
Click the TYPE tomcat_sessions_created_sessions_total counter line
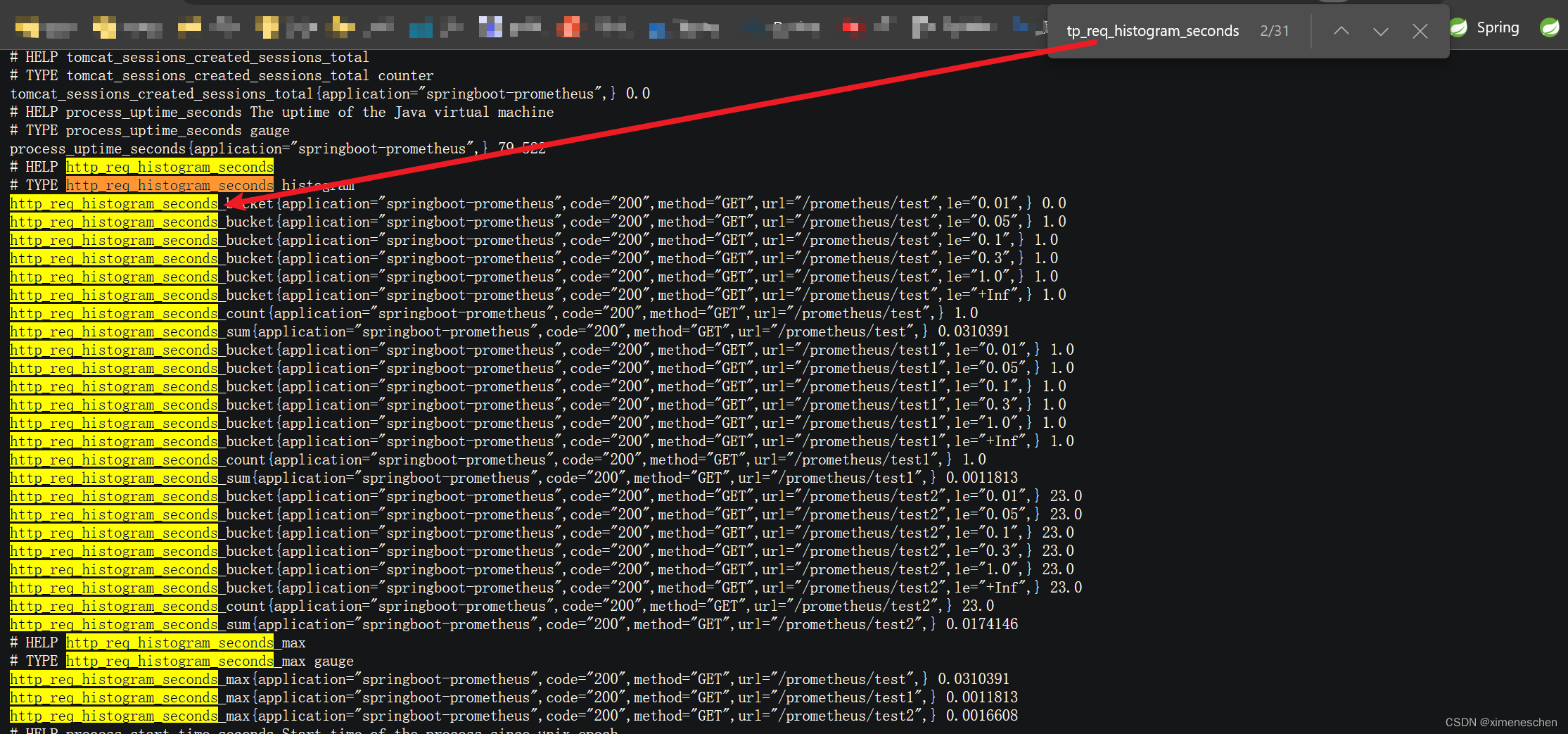(x=222, y=75)
